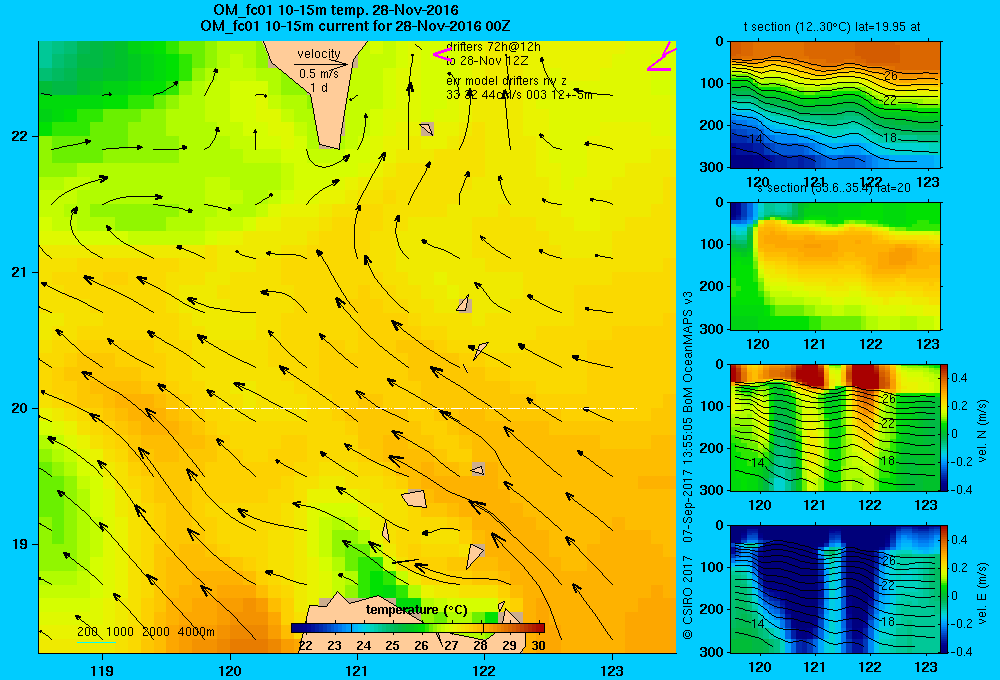Click depth label '100' on salinity section
The image size is (1000, 680).
click(712, 244)
